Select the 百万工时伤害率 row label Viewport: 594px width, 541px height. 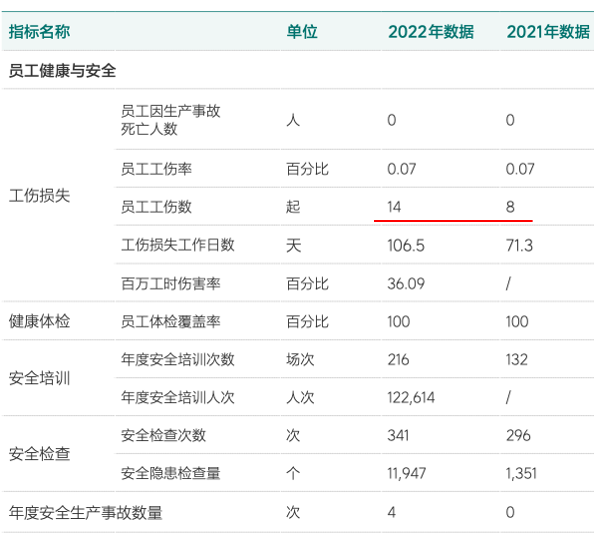point(170,283)
